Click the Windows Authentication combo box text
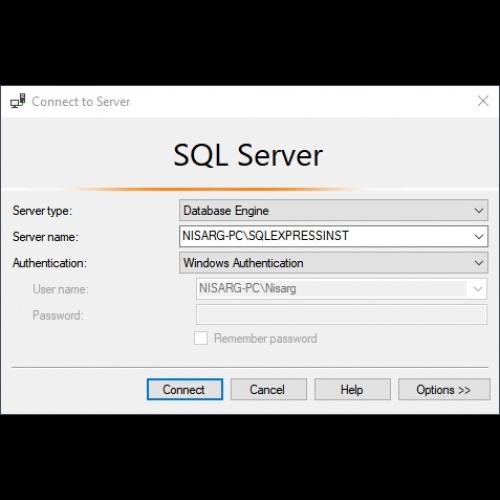This screenshot has height=500, width=500. click(x=243, y=263)
